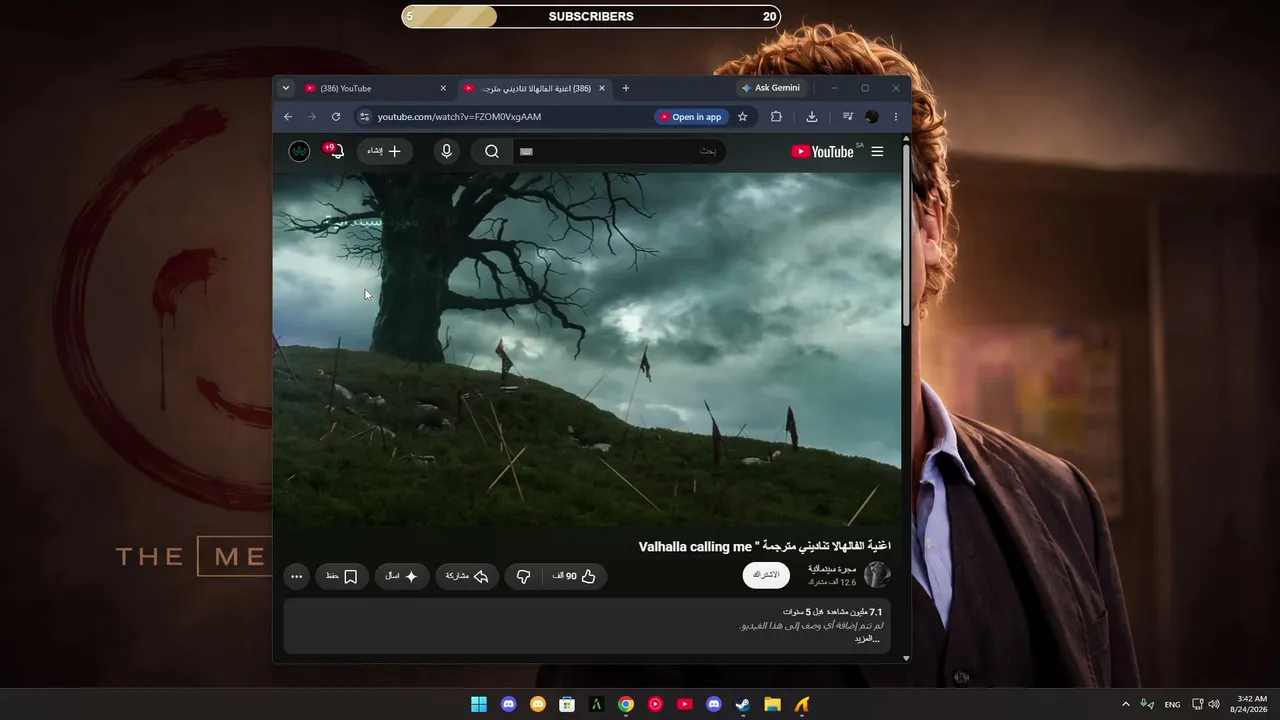The height and width of the screenshot is (720, 1280).
Task: Close the Arabic-titled Valhalla video tab
Action: [x=601, y=88]
